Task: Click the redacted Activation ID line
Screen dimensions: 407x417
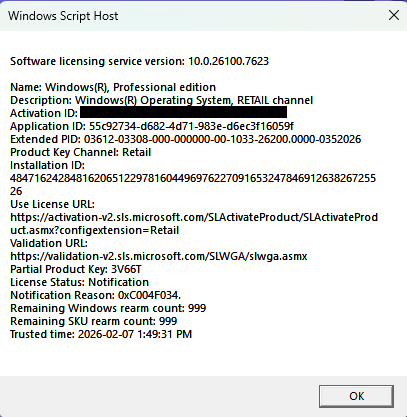Action: click(x=149, y=113)
